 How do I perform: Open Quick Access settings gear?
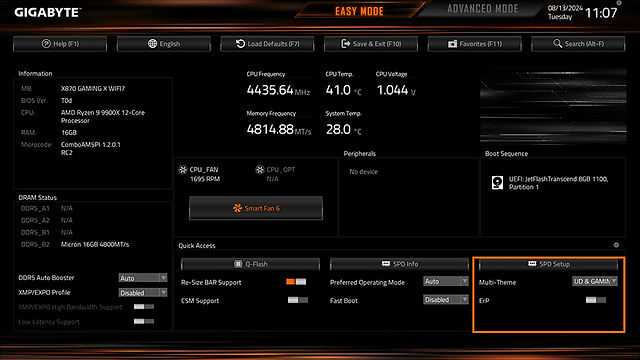[x=616, y=245]
